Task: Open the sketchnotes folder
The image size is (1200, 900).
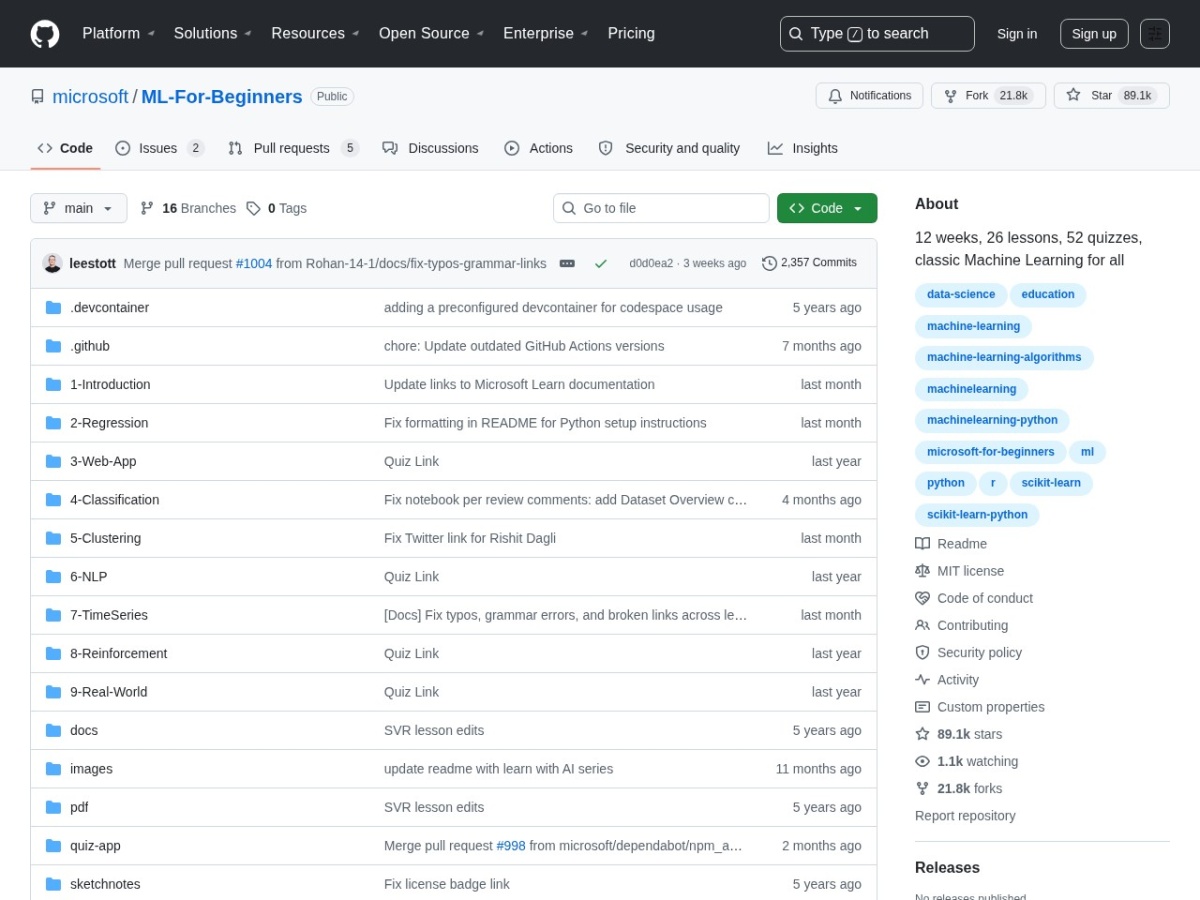Action: [105, 884]
